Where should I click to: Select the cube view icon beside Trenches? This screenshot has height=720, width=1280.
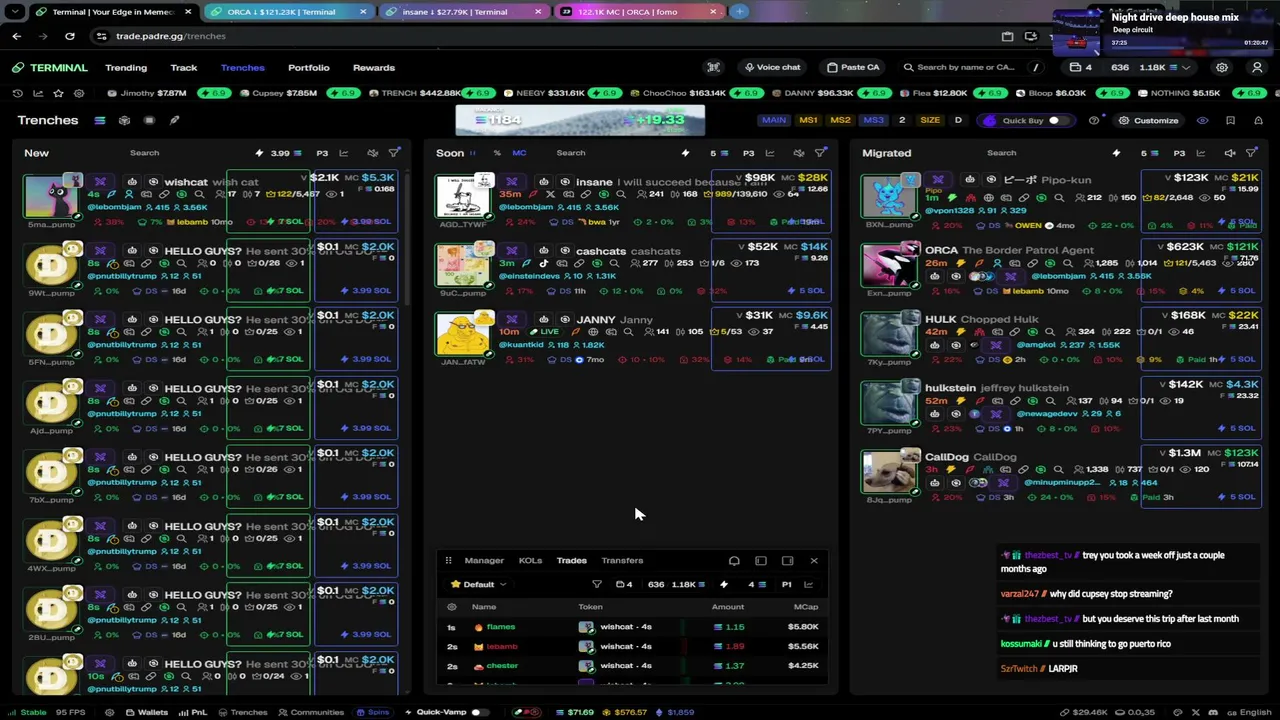pos(124,120)
